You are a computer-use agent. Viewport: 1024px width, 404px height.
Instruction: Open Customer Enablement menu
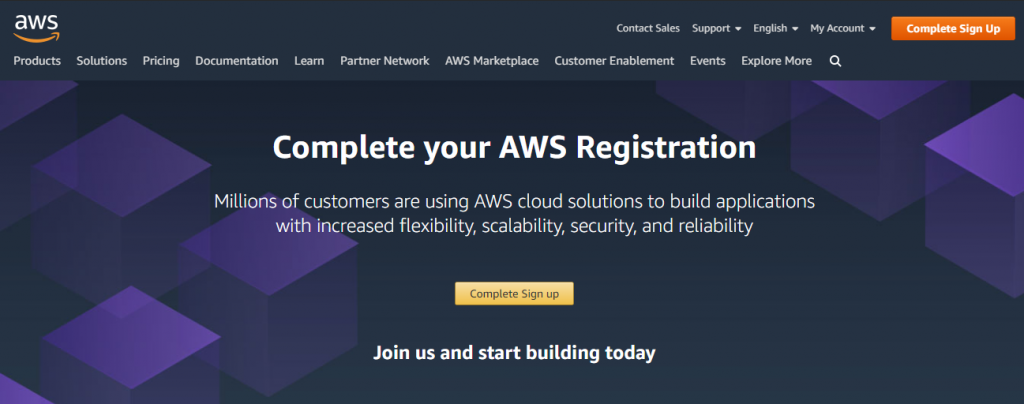614,61
